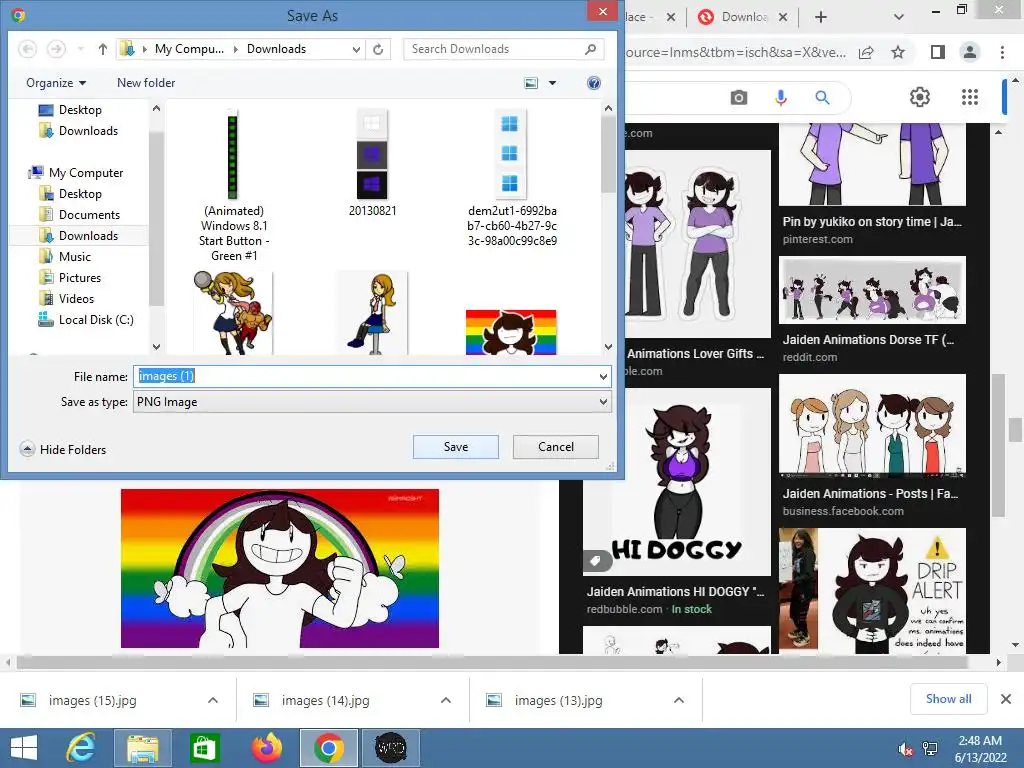Click the search magnifier in Search Downloads box
1024x768 pixels.
pyautogui.click(x=590, y=49)
